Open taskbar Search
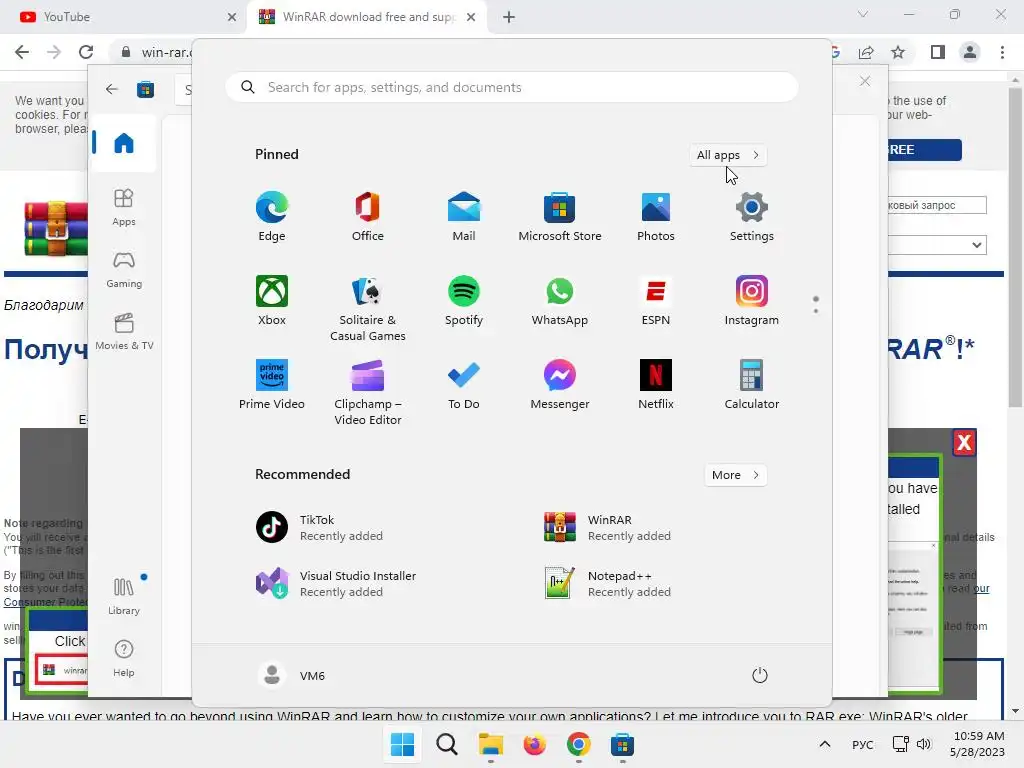 (447, 744)
